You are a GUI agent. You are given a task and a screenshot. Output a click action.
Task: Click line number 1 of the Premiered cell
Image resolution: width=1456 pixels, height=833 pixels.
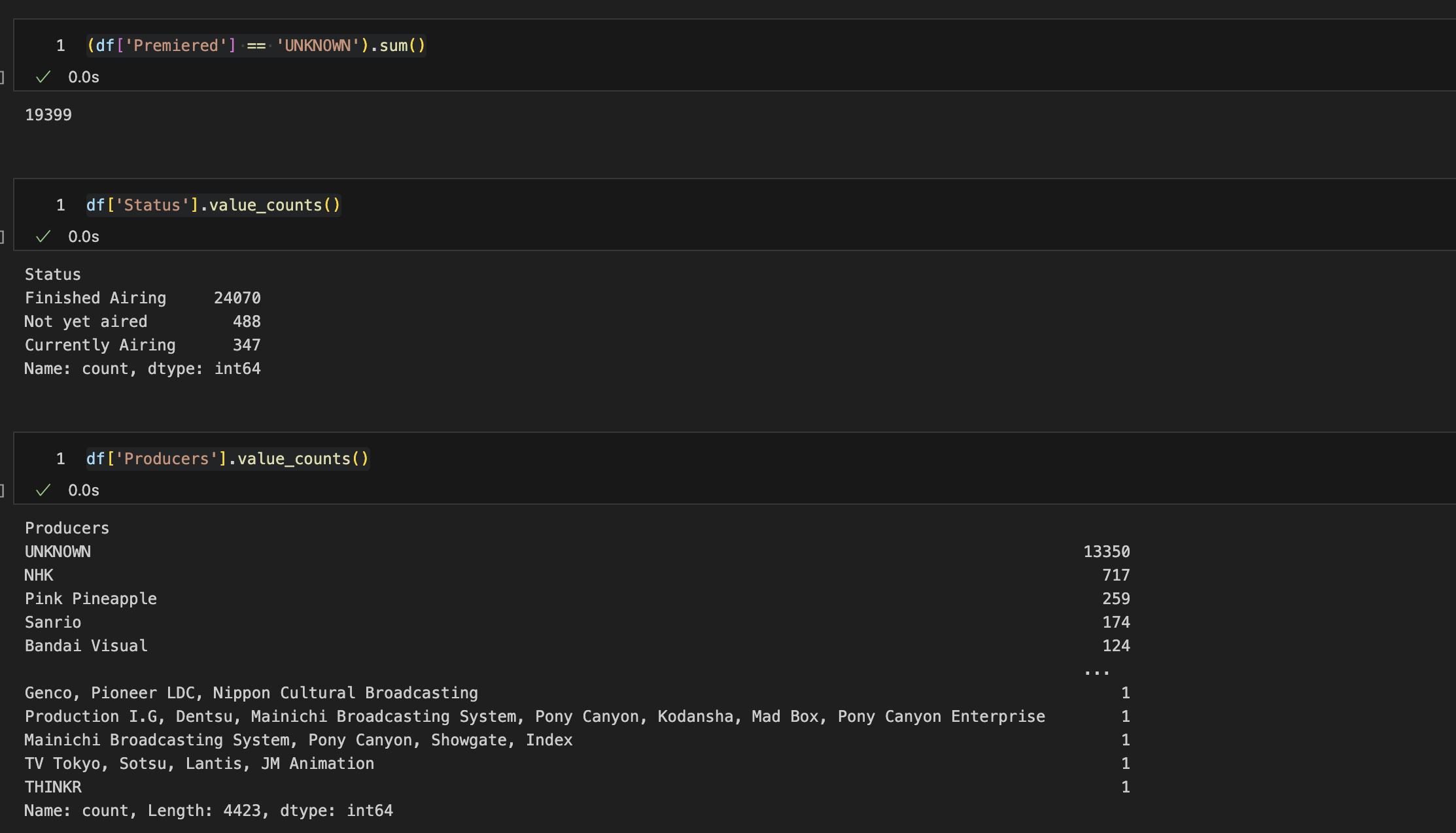click(x=61, y=46)
